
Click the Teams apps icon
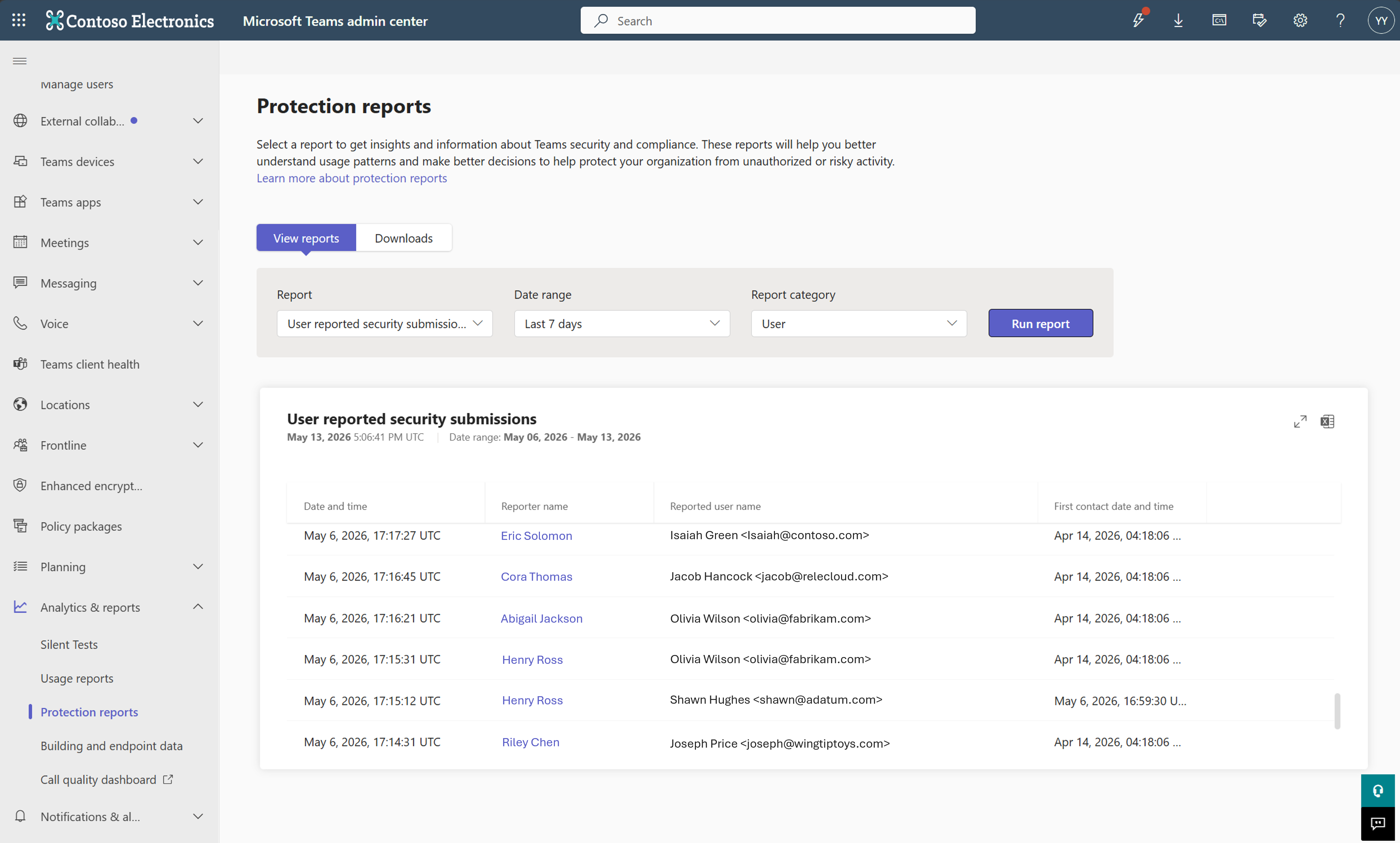pyautogui.click(x=20, y=202)
